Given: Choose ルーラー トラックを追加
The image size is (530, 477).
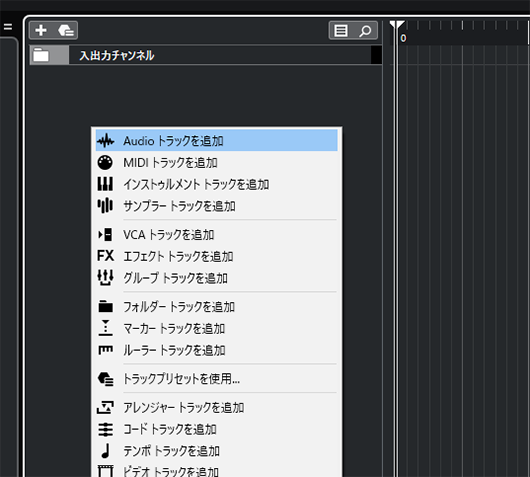Looking at the screenshot, I should point(216,350).
